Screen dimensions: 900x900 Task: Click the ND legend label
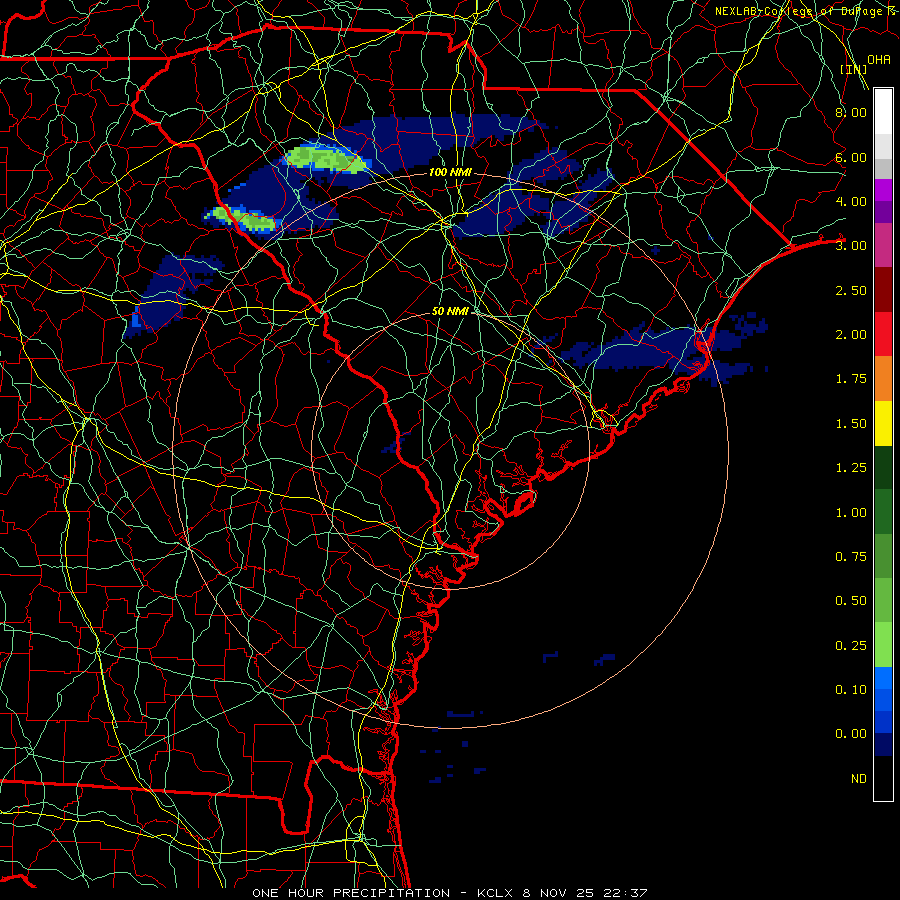(859, 779)
